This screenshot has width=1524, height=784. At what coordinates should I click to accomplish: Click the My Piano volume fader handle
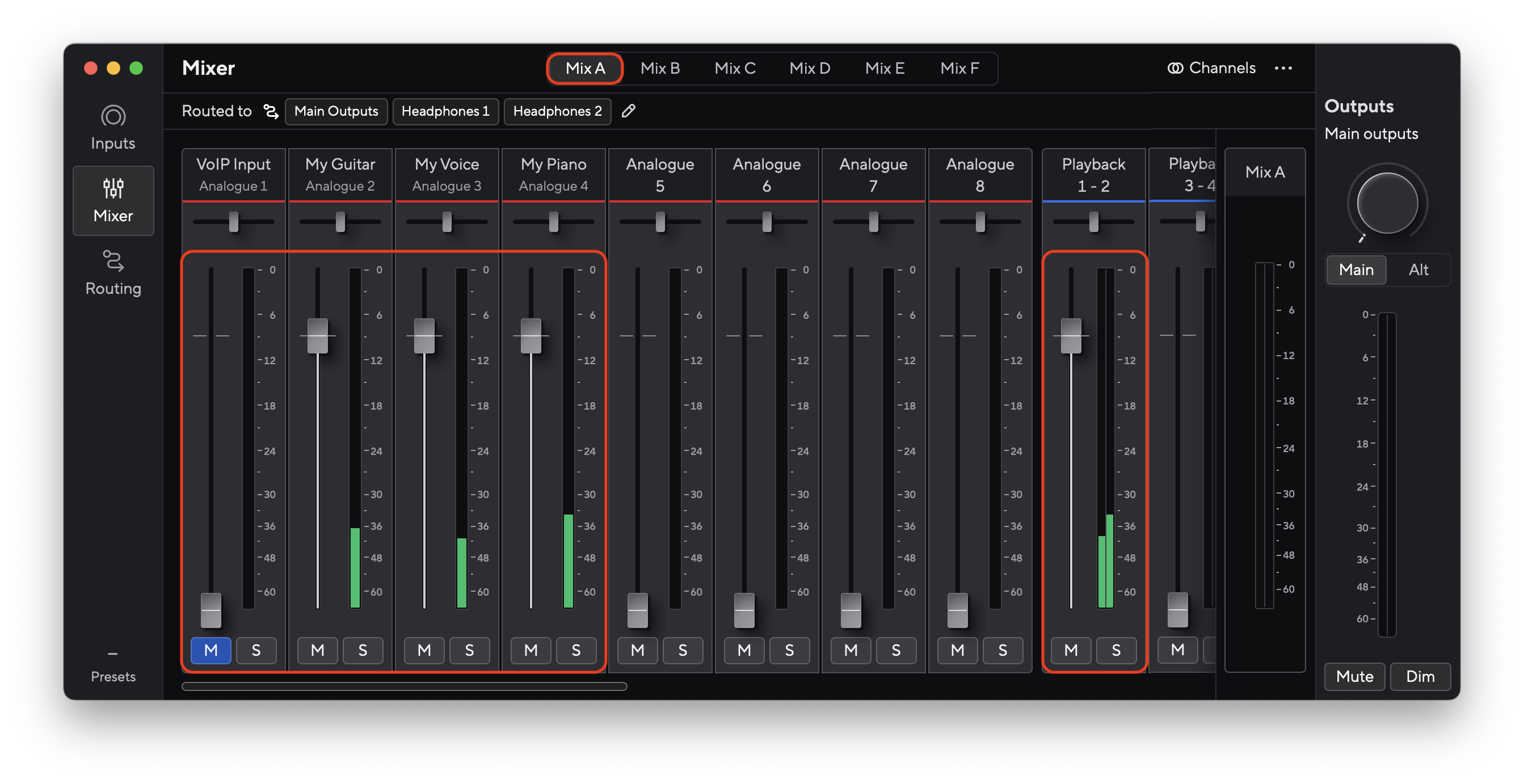click(x=531, y=336)
